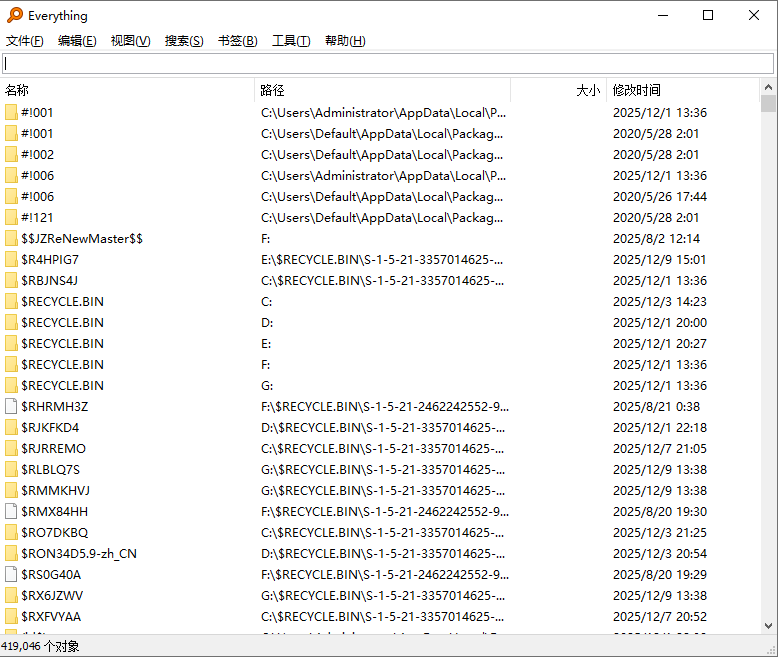The height and width of the screenshot is (657, 778).
Task: Open the 文件(F) menu
Action: (25, 41)
